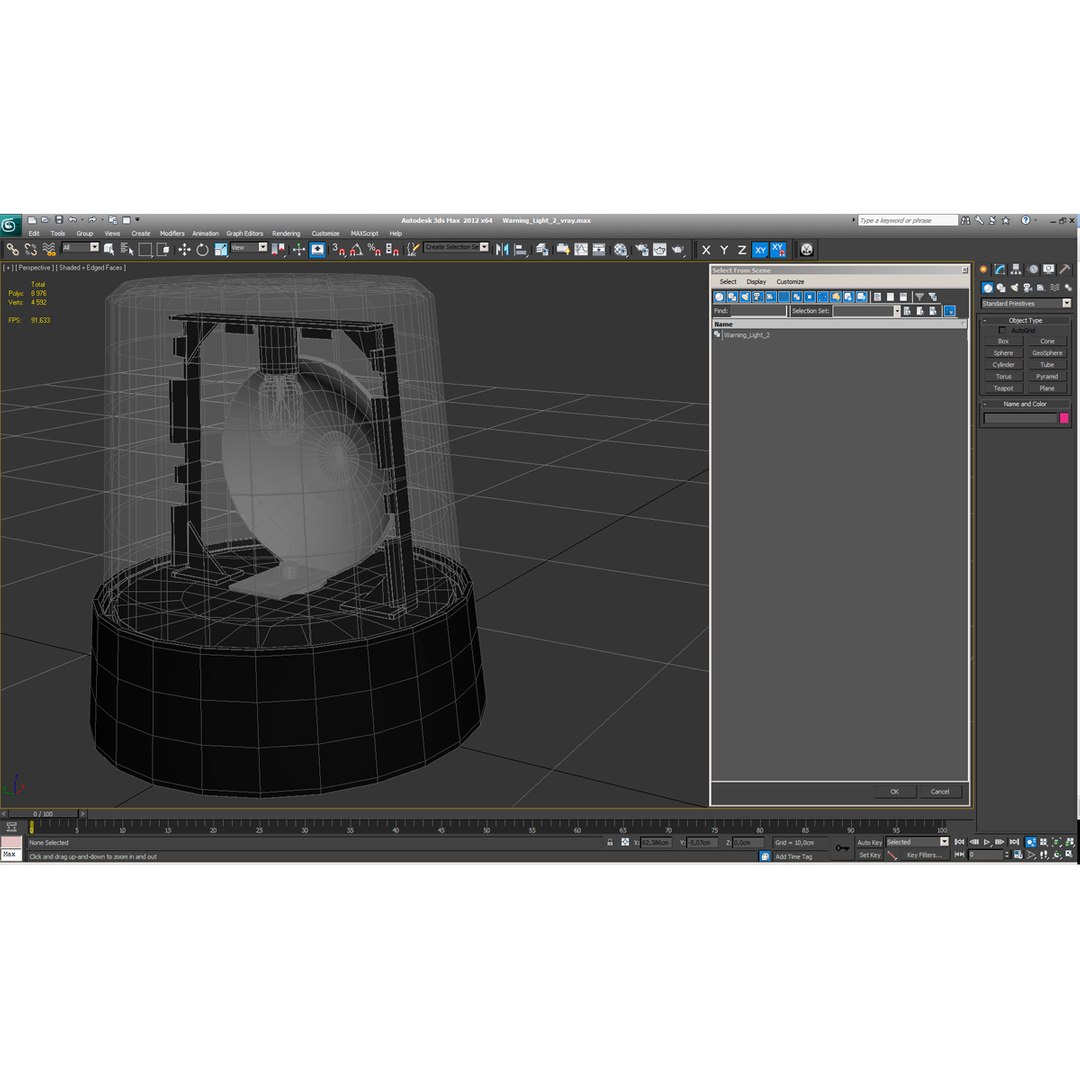Open the Selected key mode dropdown
The width and height of the screenshot is (1080, 1080).
917,842
